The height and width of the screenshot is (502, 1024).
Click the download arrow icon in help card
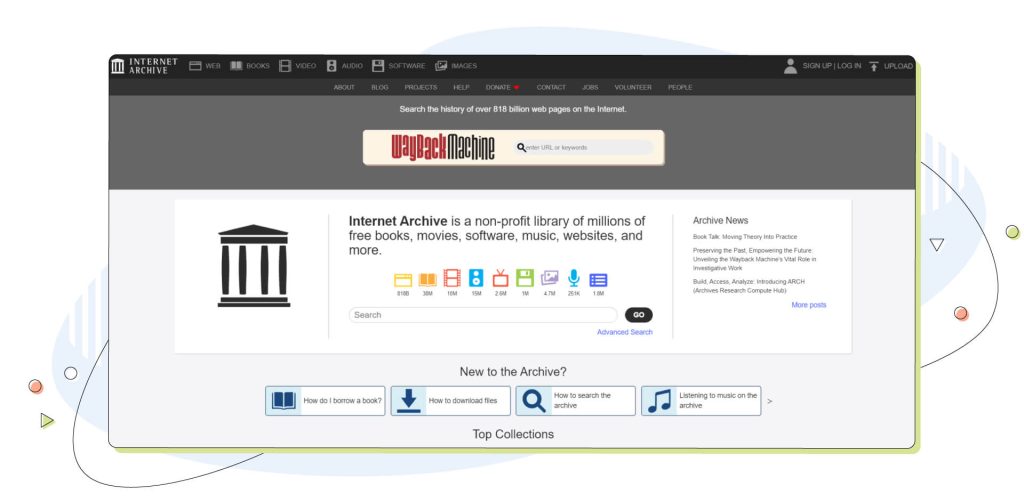(409, 400)
